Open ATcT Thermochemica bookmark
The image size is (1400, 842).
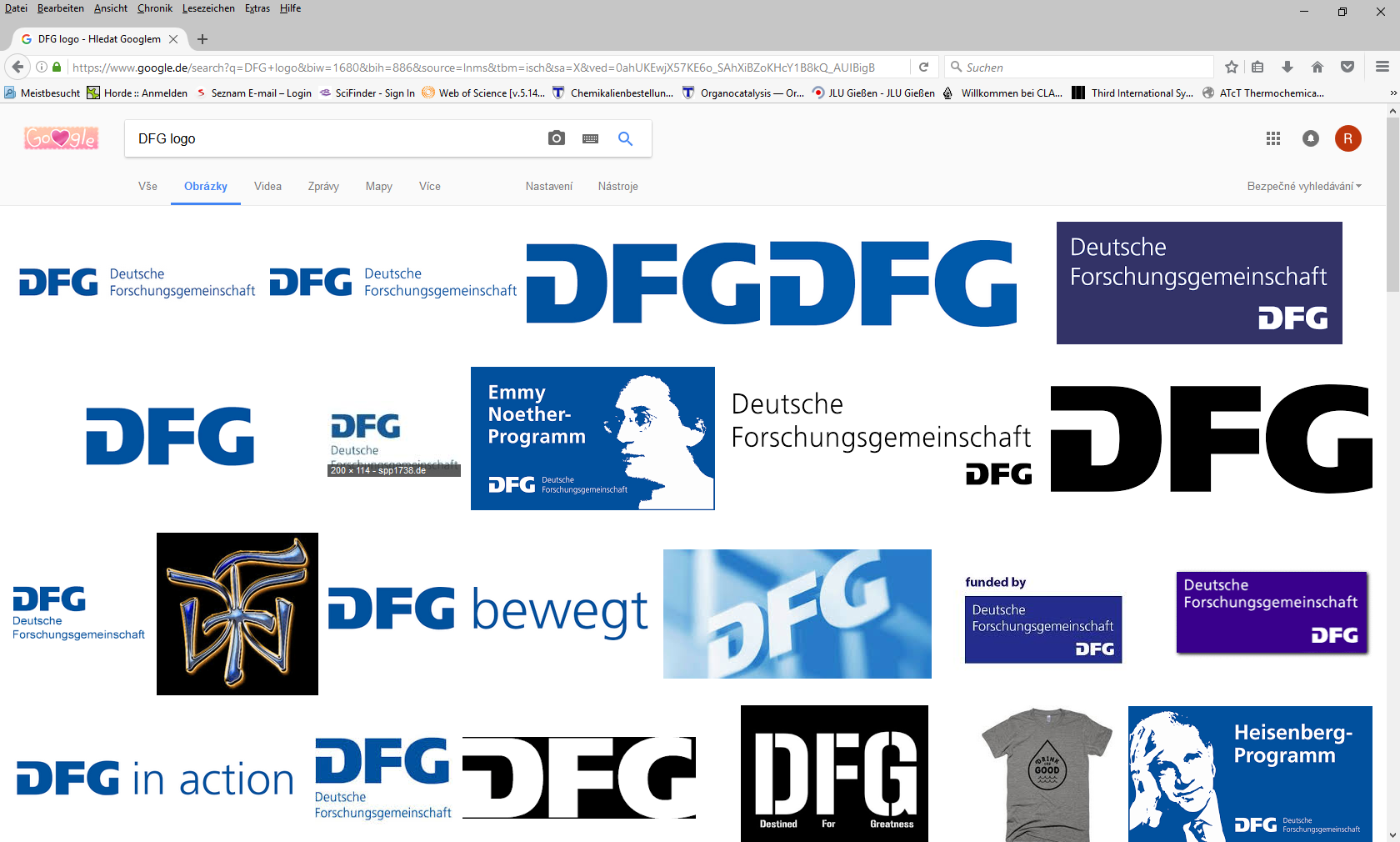tap(1262, 93)
